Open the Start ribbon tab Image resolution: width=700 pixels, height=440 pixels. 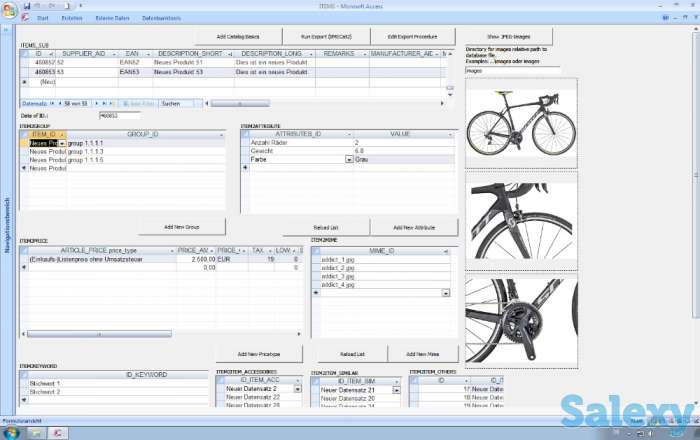(43, 18)
